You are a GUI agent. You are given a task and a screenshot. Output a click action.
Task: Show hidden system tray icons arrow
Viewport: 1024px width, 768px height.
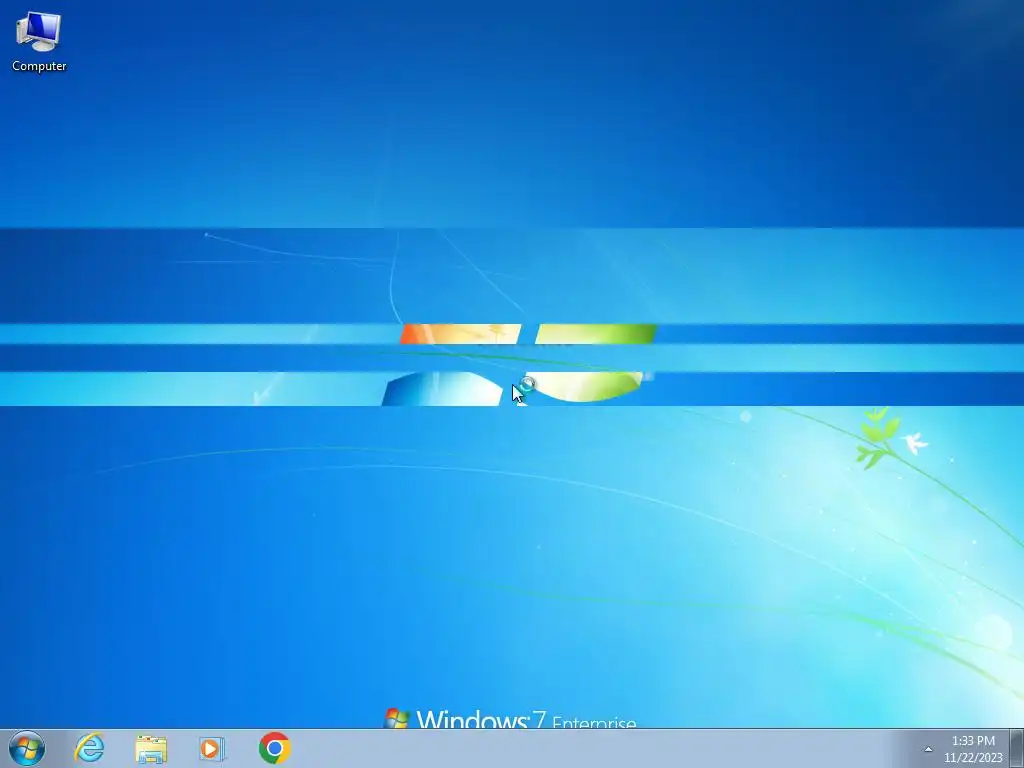click(x=928, y=749)
